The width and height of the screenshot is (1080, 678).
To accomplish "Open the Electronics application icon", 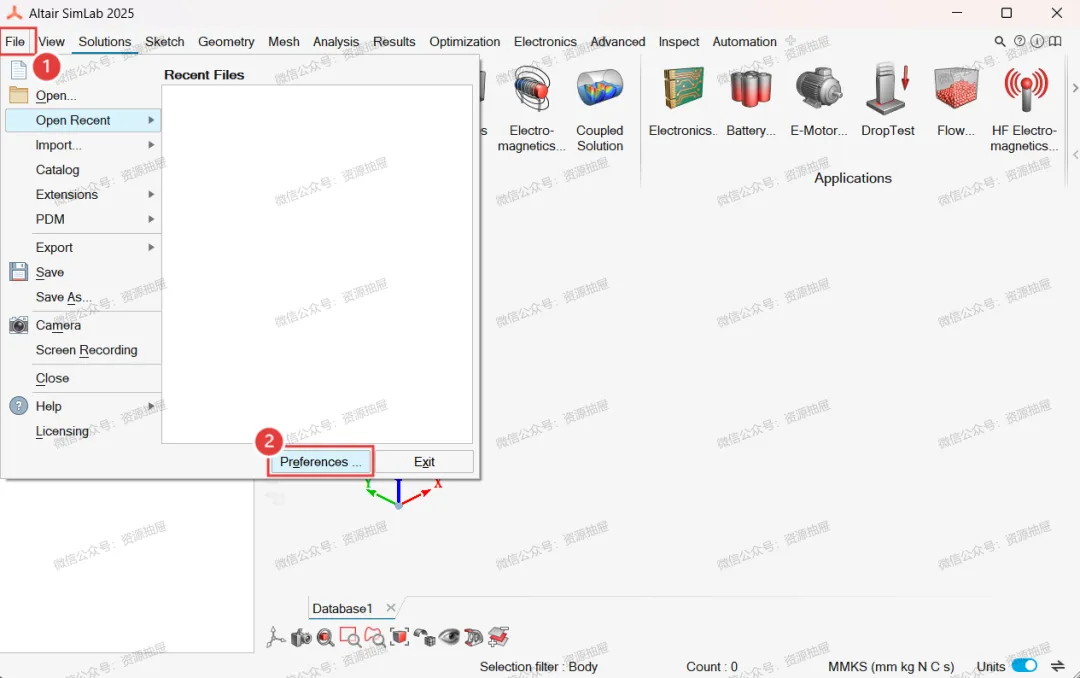I will [683, 88].
